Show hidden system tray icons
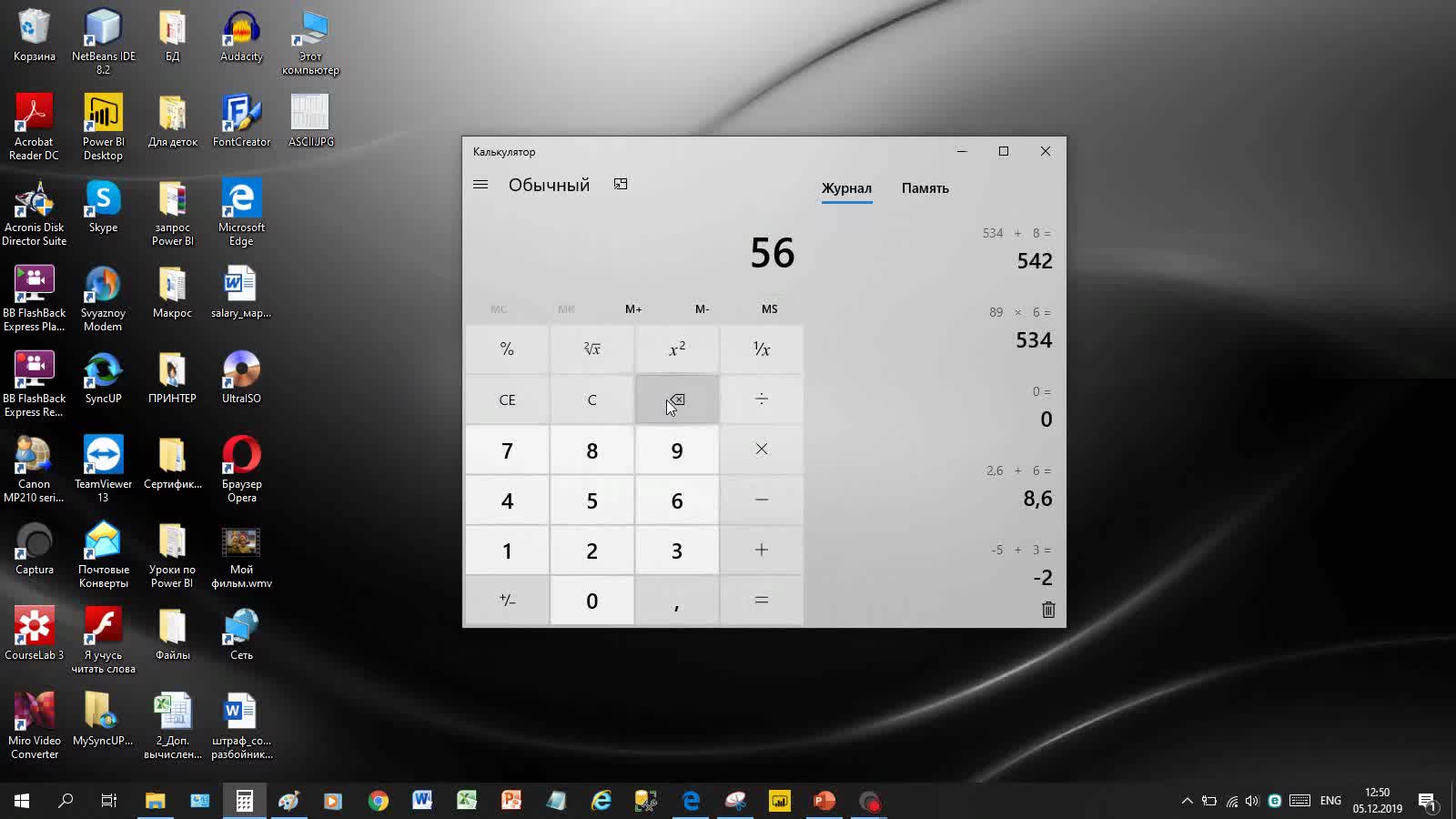This screenshot has width=1456, height=819. 1187,801
